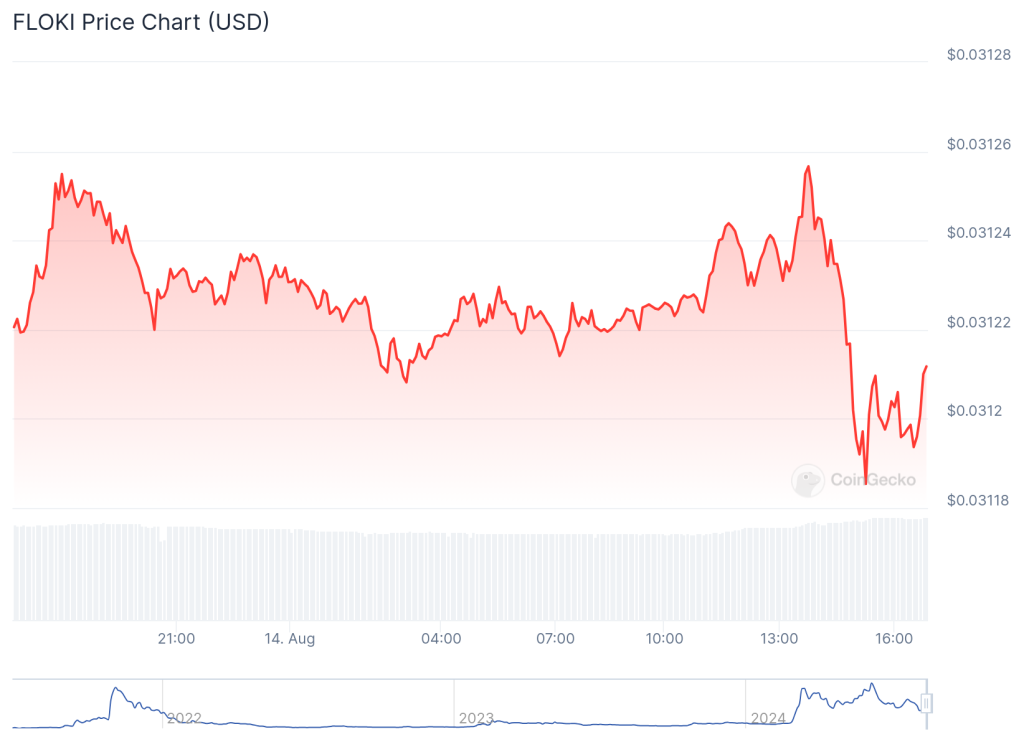Click the 04:00 time axis label
This screenshot has height=747, width=1024.
coord(441,639)
